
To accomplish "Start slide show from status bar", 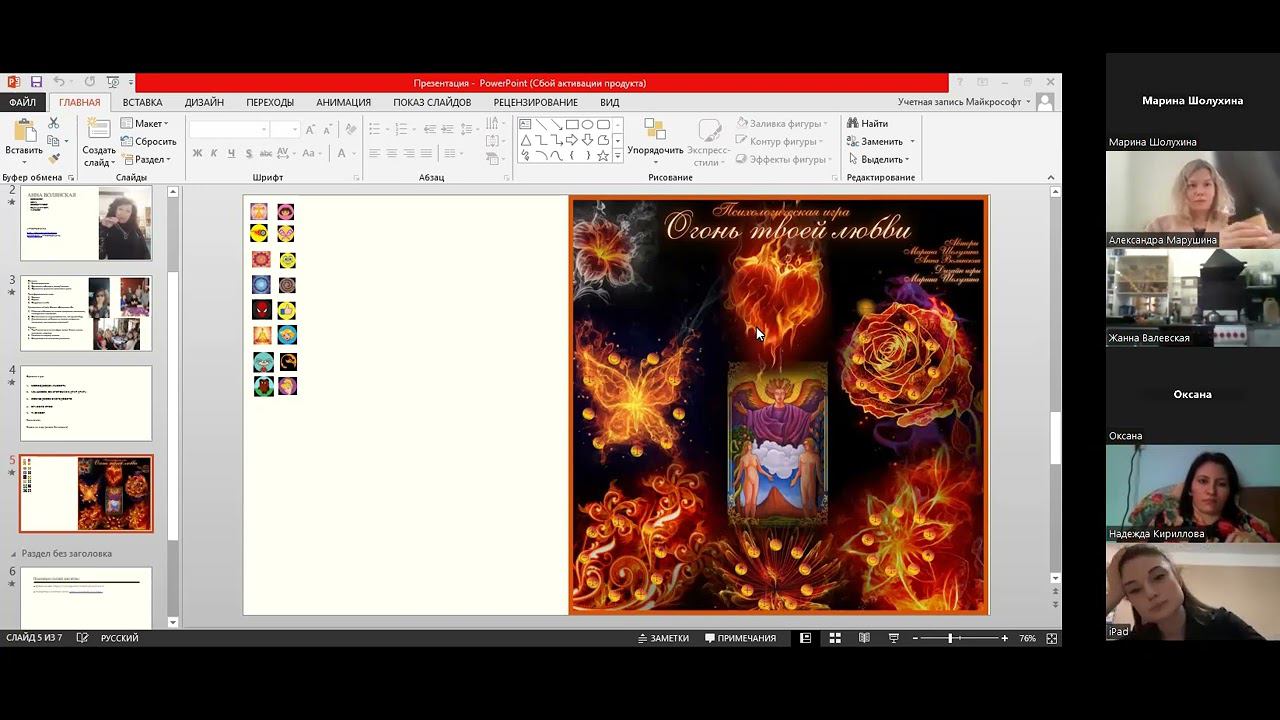I will (x=894, y=638).
